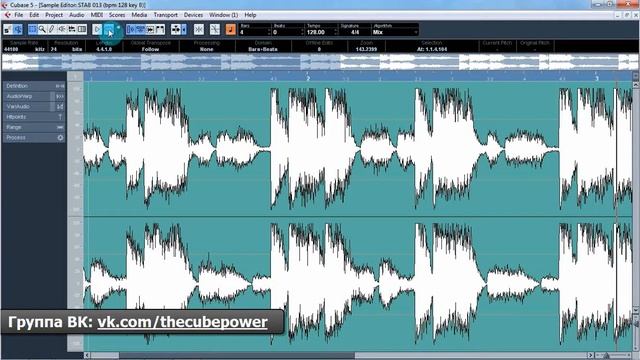Adjust the Tempo stepper arrows
The height and width of the screenshot is (360, 640).
(336, 32)
